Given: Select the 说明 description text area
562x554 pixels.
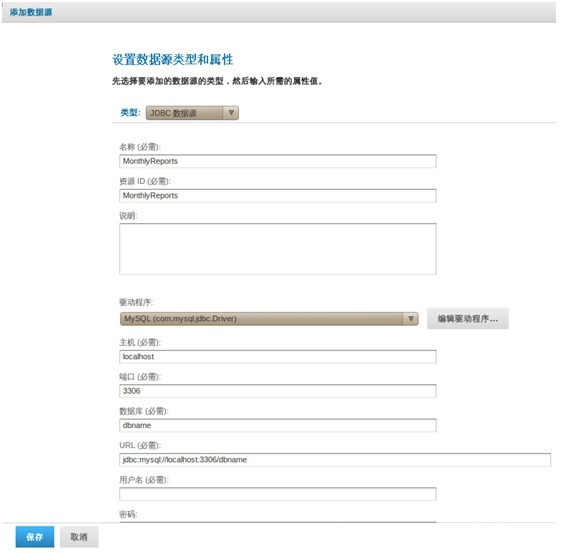Looking at the screenshot, I should click(277, 249).
